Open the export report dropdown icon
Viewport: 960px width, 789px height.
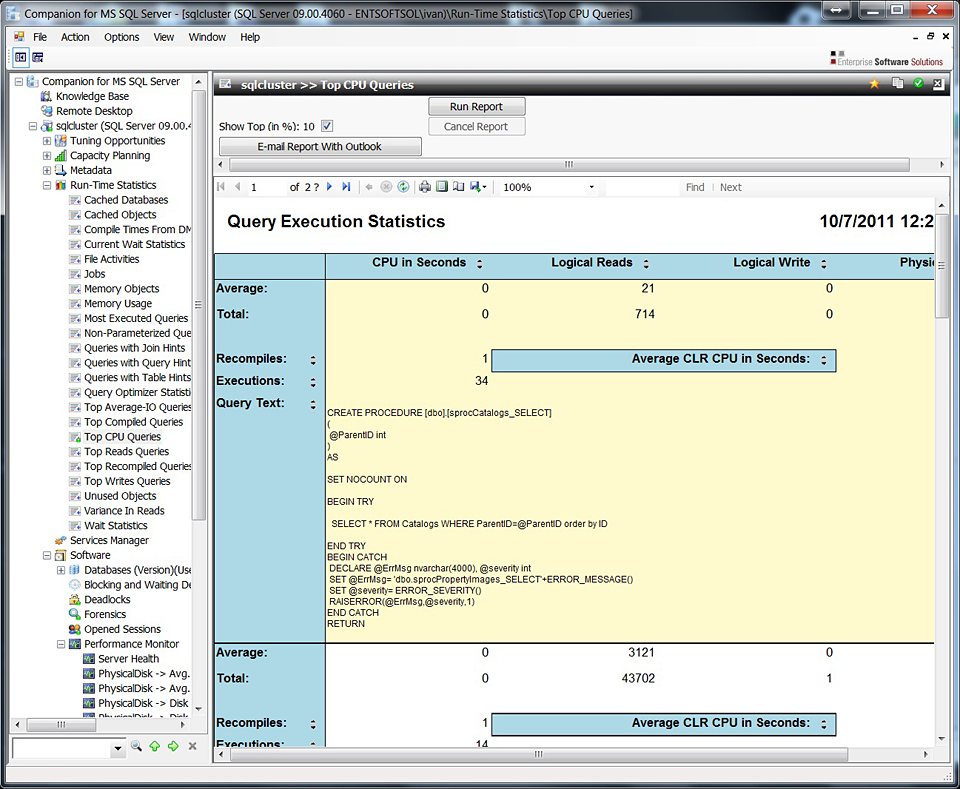[478, 187]
